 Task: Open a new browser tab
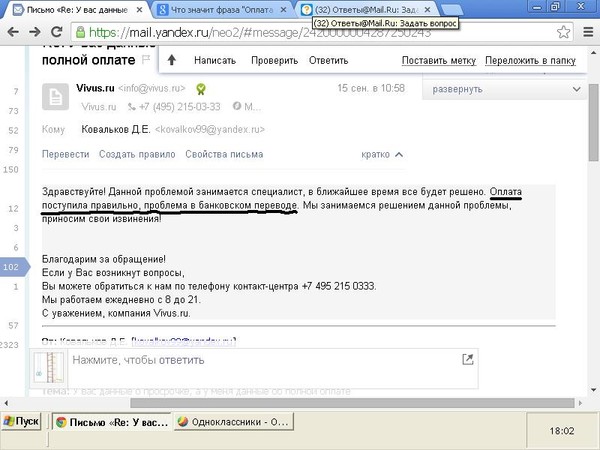(x=452, y=10)
